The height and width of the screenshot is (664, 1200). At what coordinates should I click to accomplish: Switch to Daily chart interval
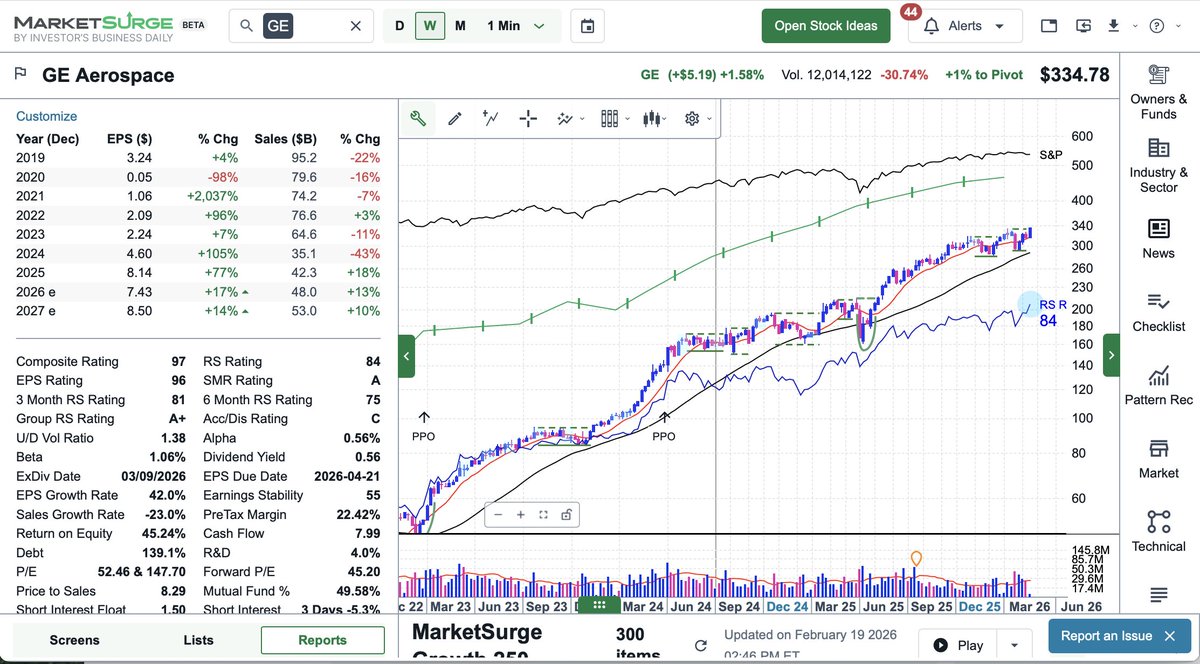(x=400, y=26)
